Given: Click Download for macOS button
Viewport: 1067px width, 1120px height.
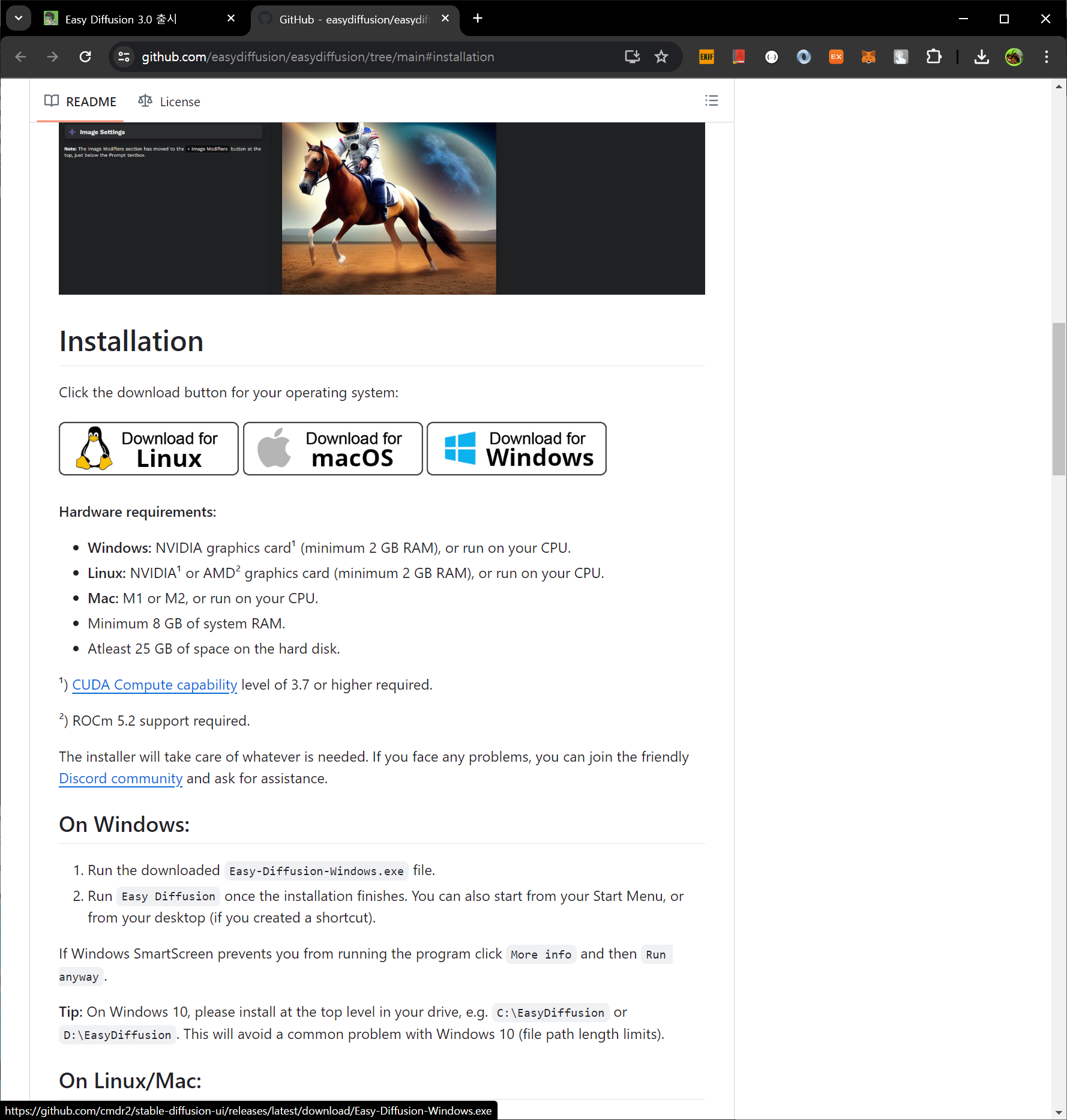Looking at the screenshot, I should 333,448.
